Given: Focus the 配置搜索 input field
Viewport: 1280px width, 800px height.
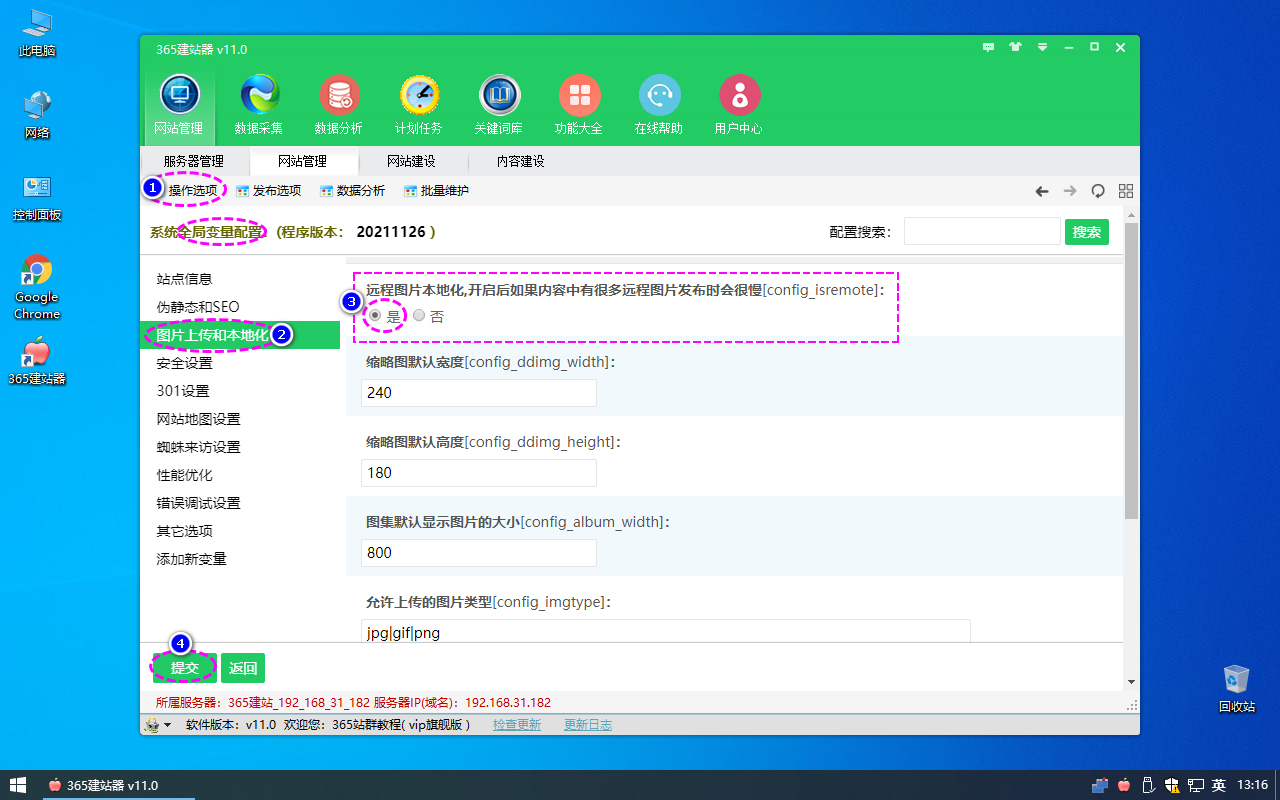Looking at the screenshot, I should click(x=982, y=232).
